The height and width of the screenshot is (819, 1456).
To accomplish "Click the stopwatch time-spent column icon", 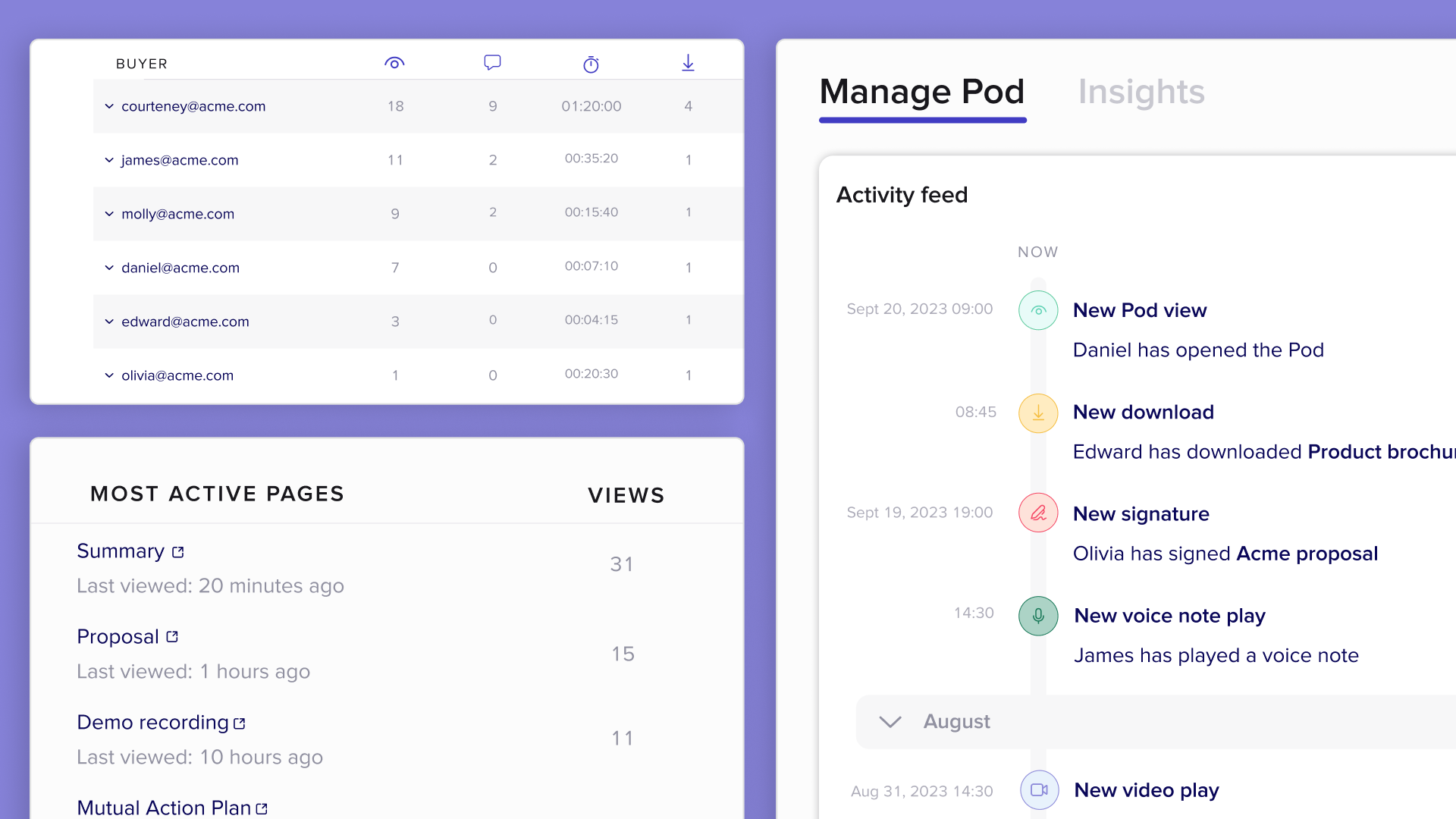I will pyautogui.click(x=591, y=64).
